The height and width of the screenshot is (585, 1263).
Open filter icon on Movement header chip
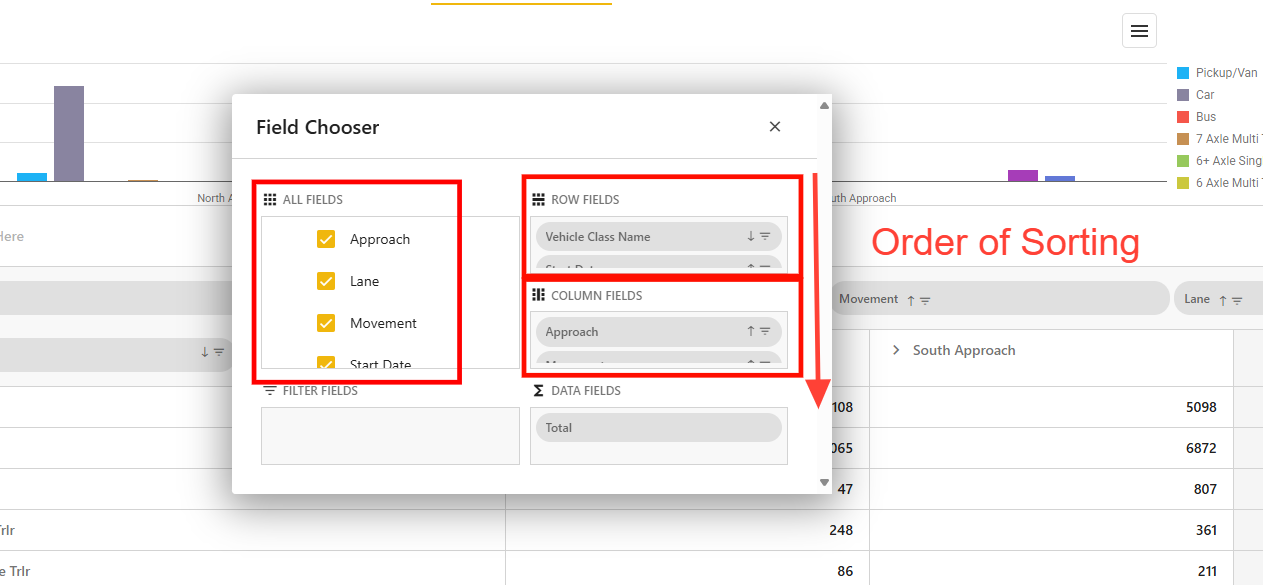[x=925, y=300]
